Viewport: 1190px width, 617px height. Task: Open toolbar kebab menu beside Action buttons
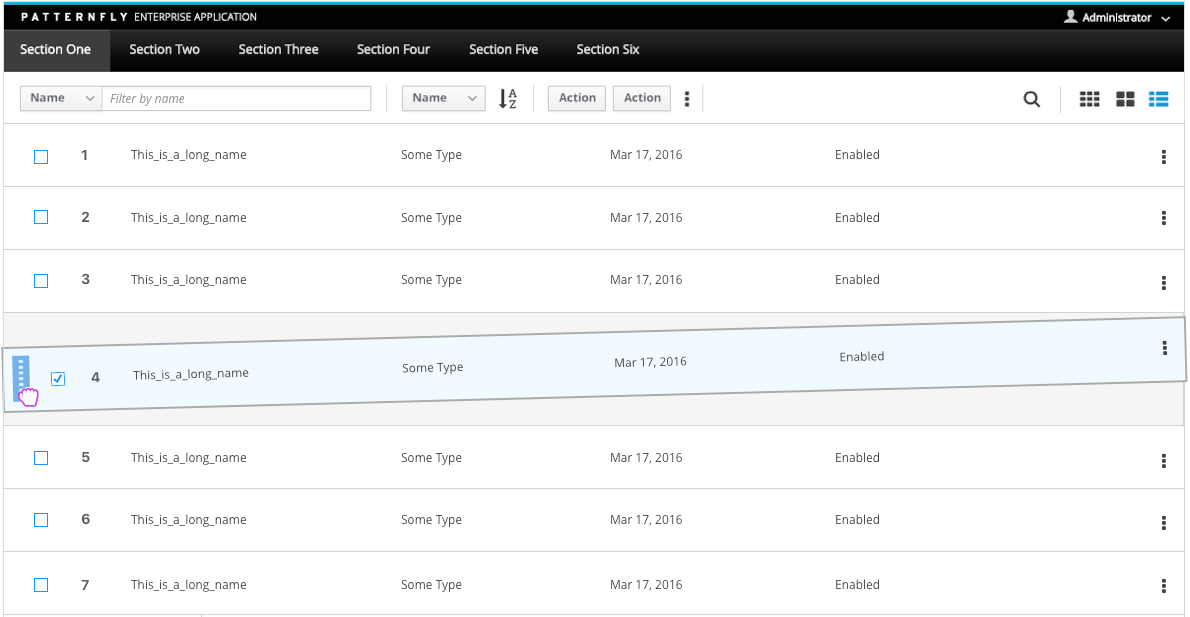(687, 99)
